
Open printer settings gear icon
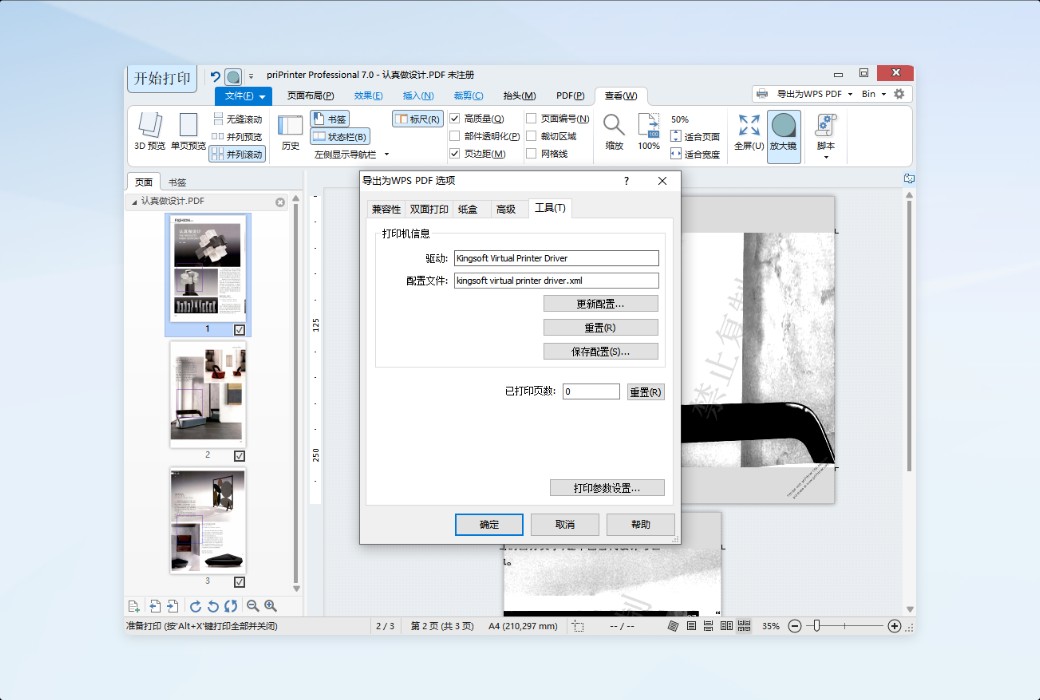(x=899, y=94)
